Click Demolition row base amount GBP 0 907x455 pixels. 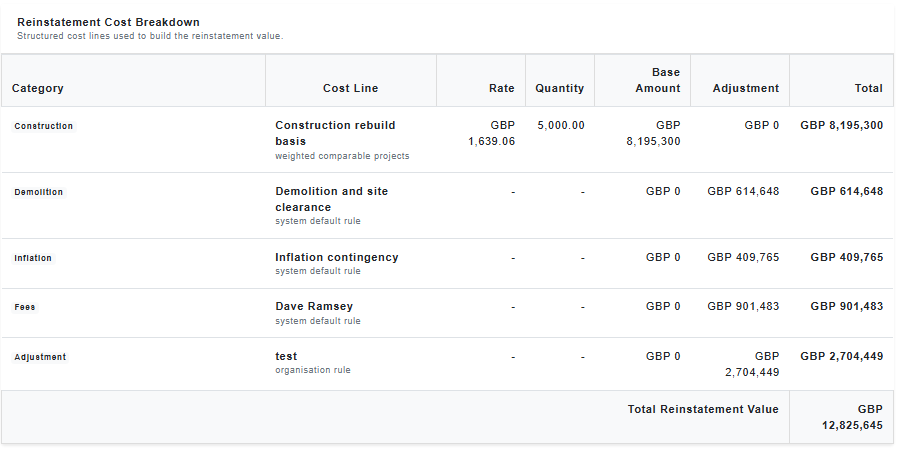pos(663,191)
